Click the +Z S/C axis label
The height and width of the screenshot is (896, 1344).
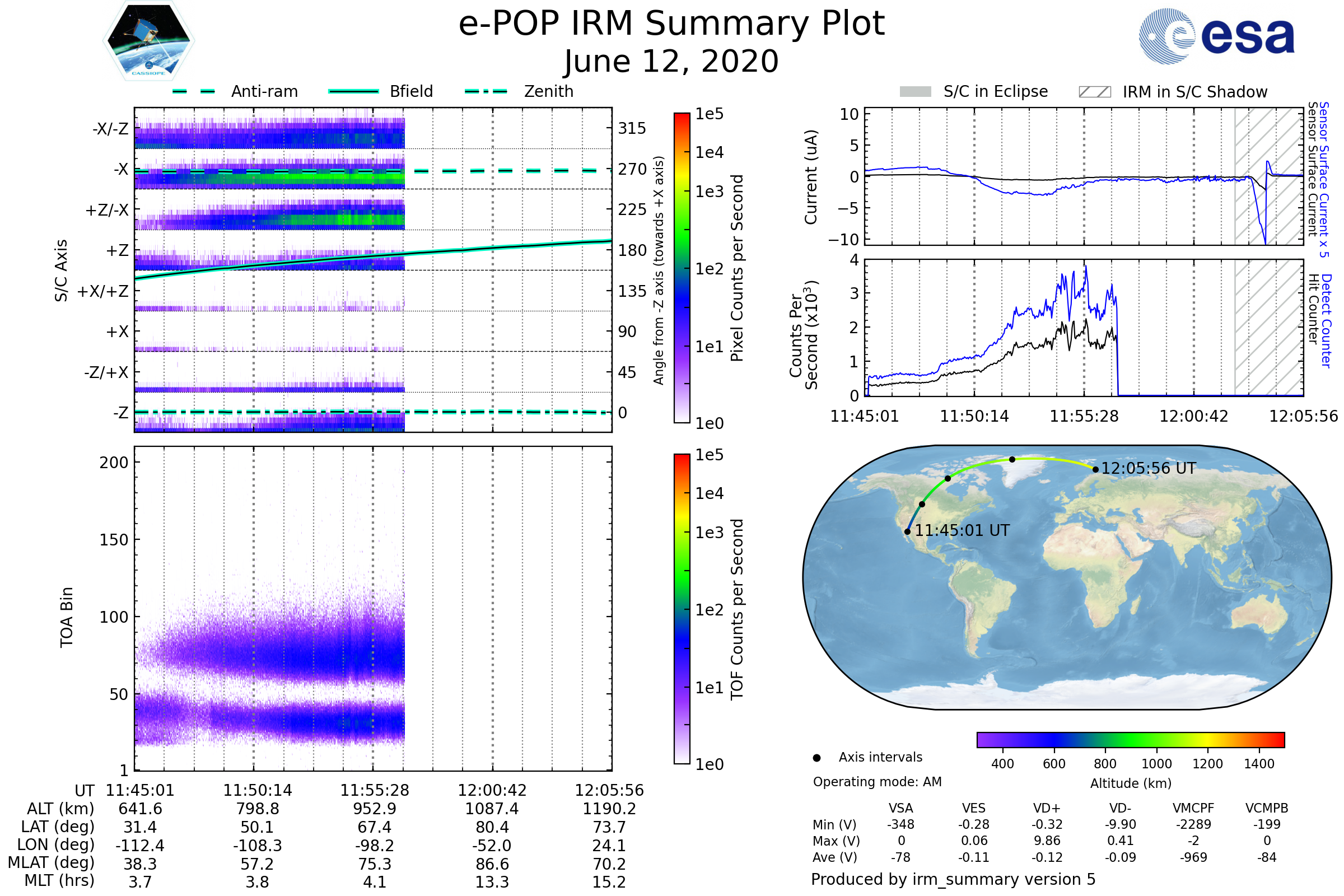(117, 251)
